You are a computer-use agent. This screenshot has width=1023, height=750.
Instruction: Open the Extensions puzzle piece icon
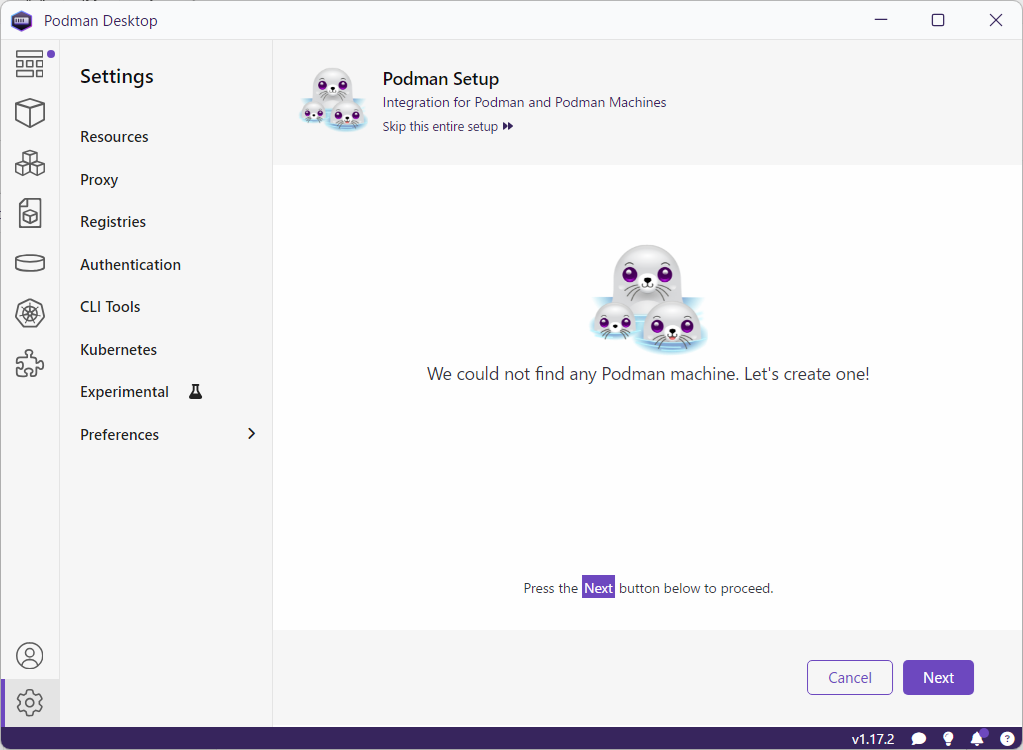coord(30,364)
